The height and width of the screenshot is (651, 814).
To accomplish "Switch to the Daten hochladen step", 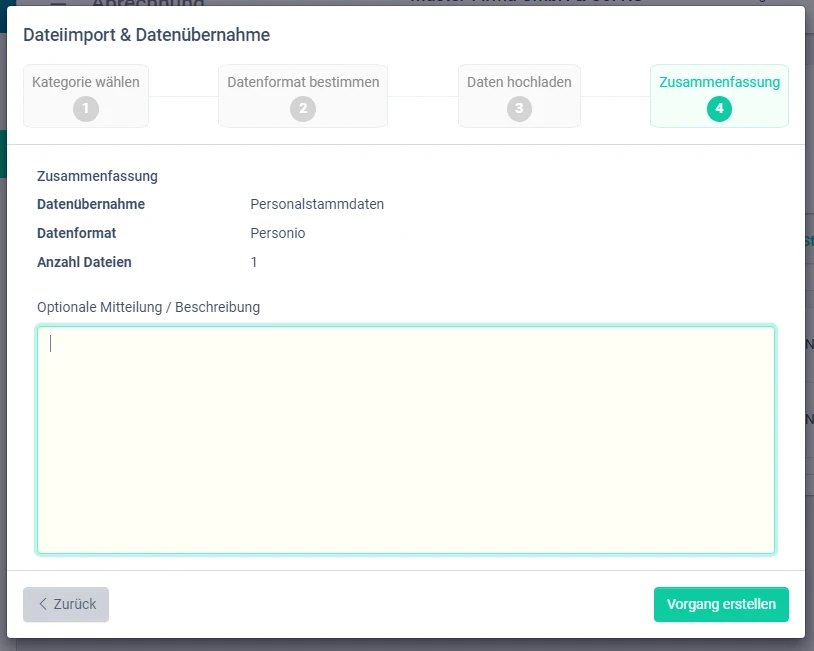I will tap(519, 83).
